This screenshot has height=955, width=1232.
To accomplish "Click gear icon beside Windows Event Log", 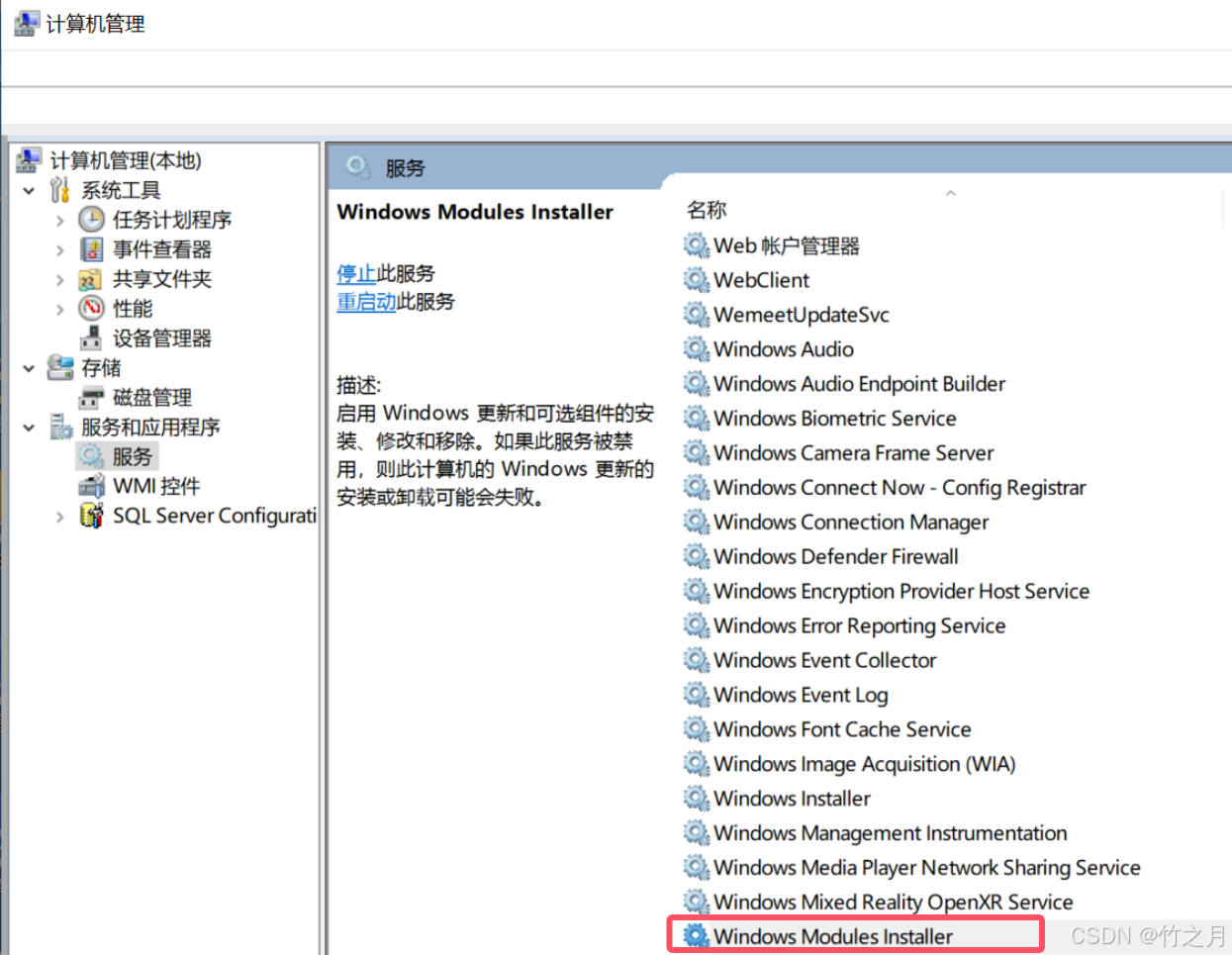I will 697,695.
